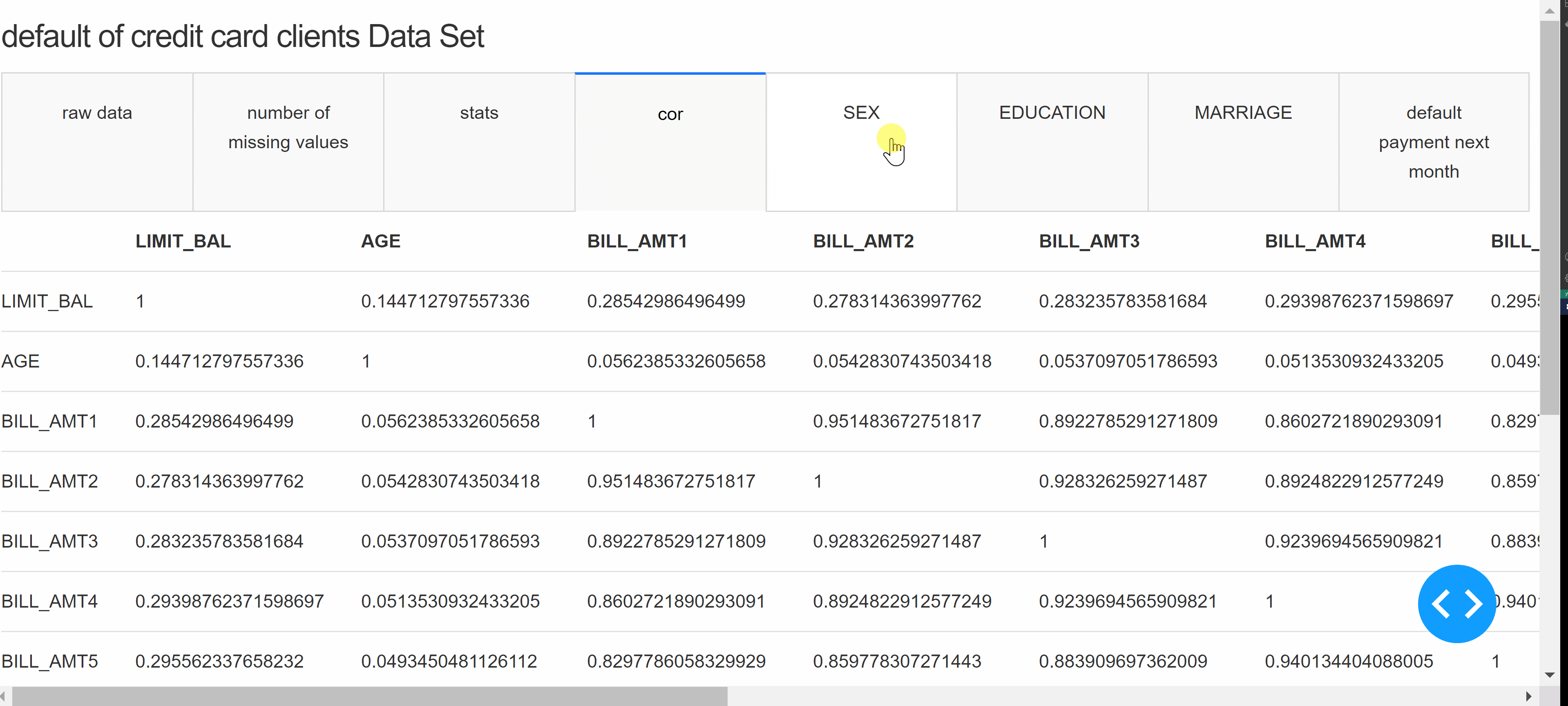
Task: Click the horizontal scrollbar right arrow
Action: [x=1528, y=696]
